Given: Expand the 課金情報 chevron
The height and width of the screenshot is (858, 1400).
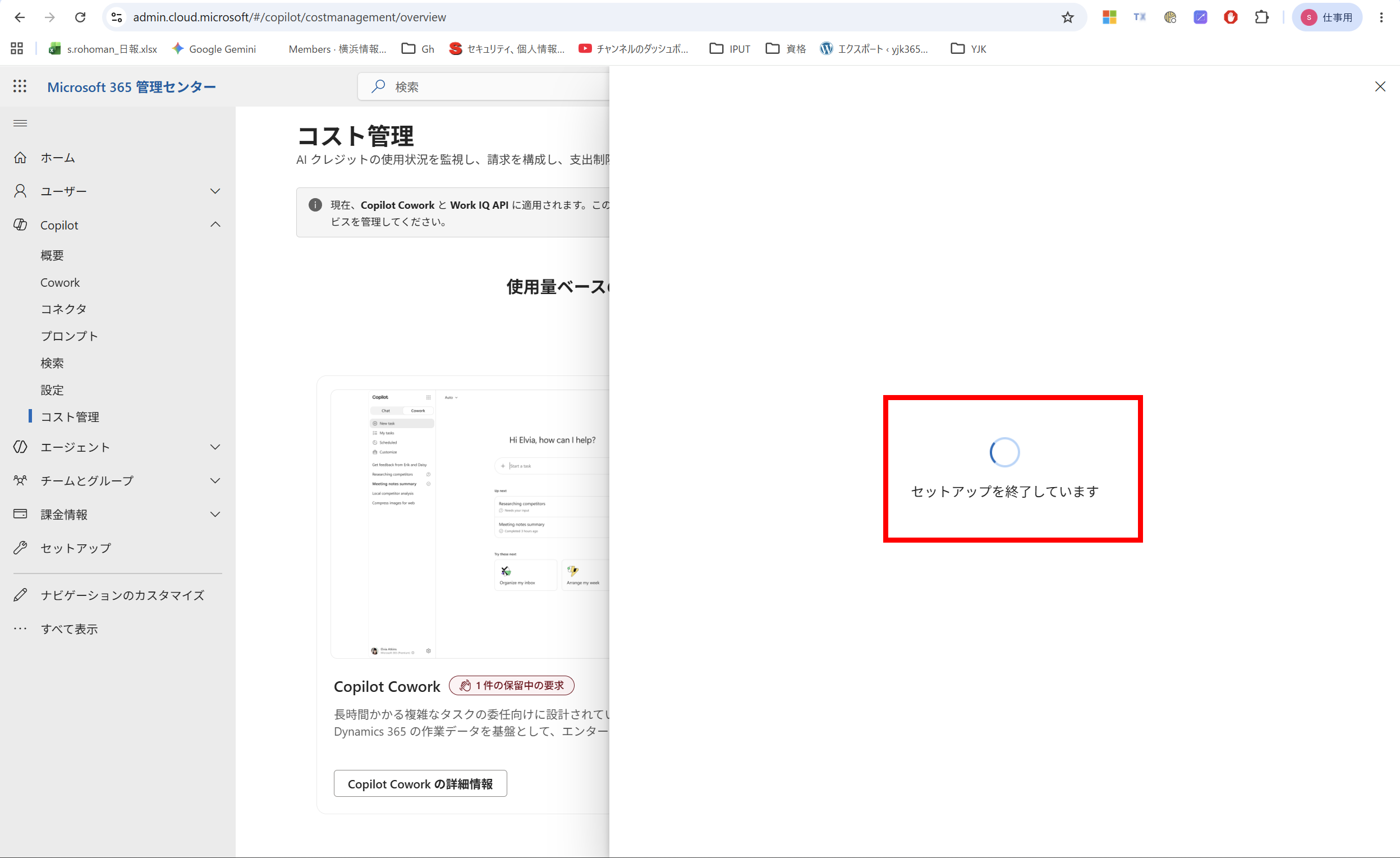Looking at the screenshot, I should 215,514.
